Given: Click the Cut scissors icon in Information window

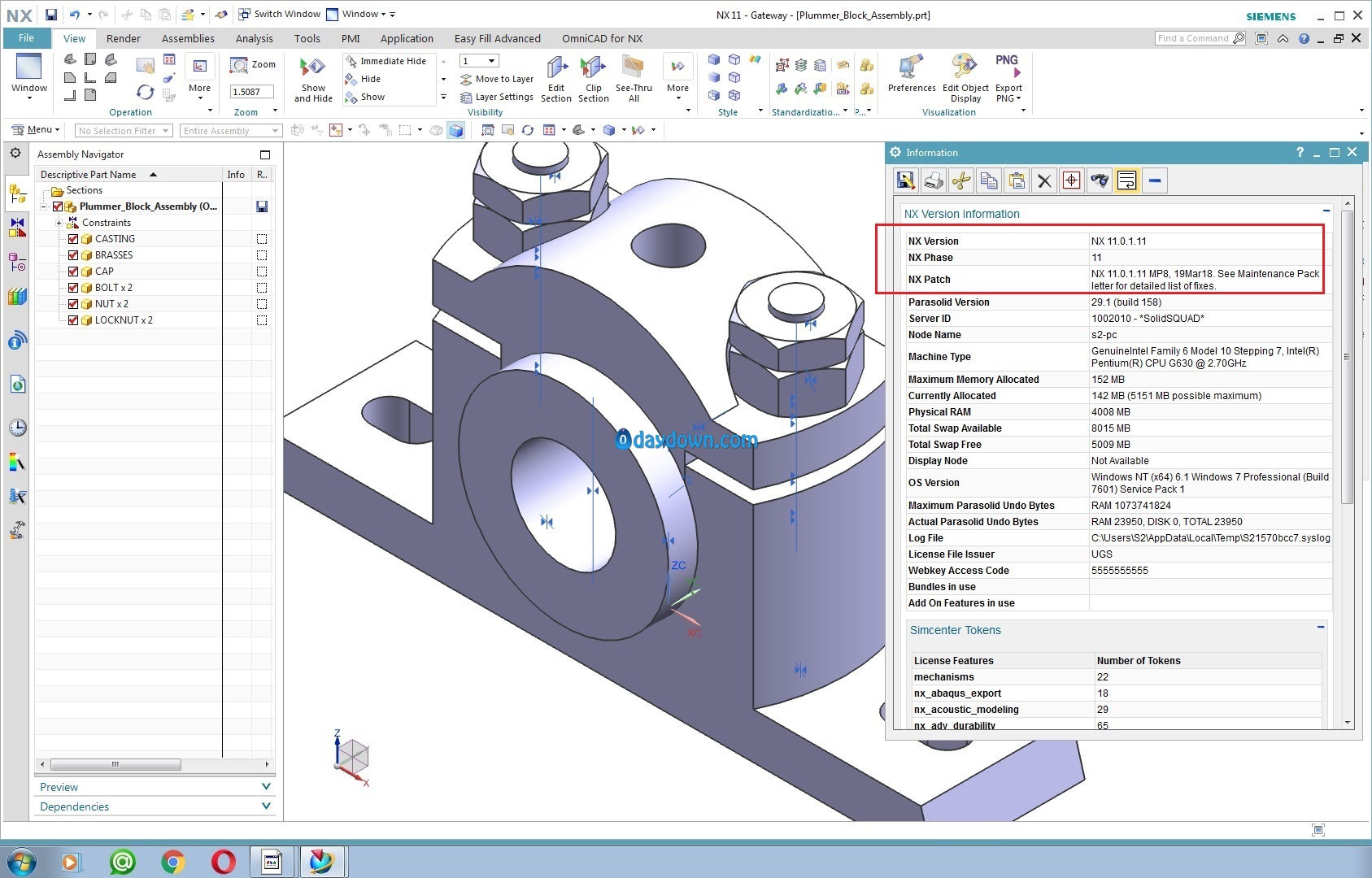Looking at the screenshot, I should pos(961,180).
